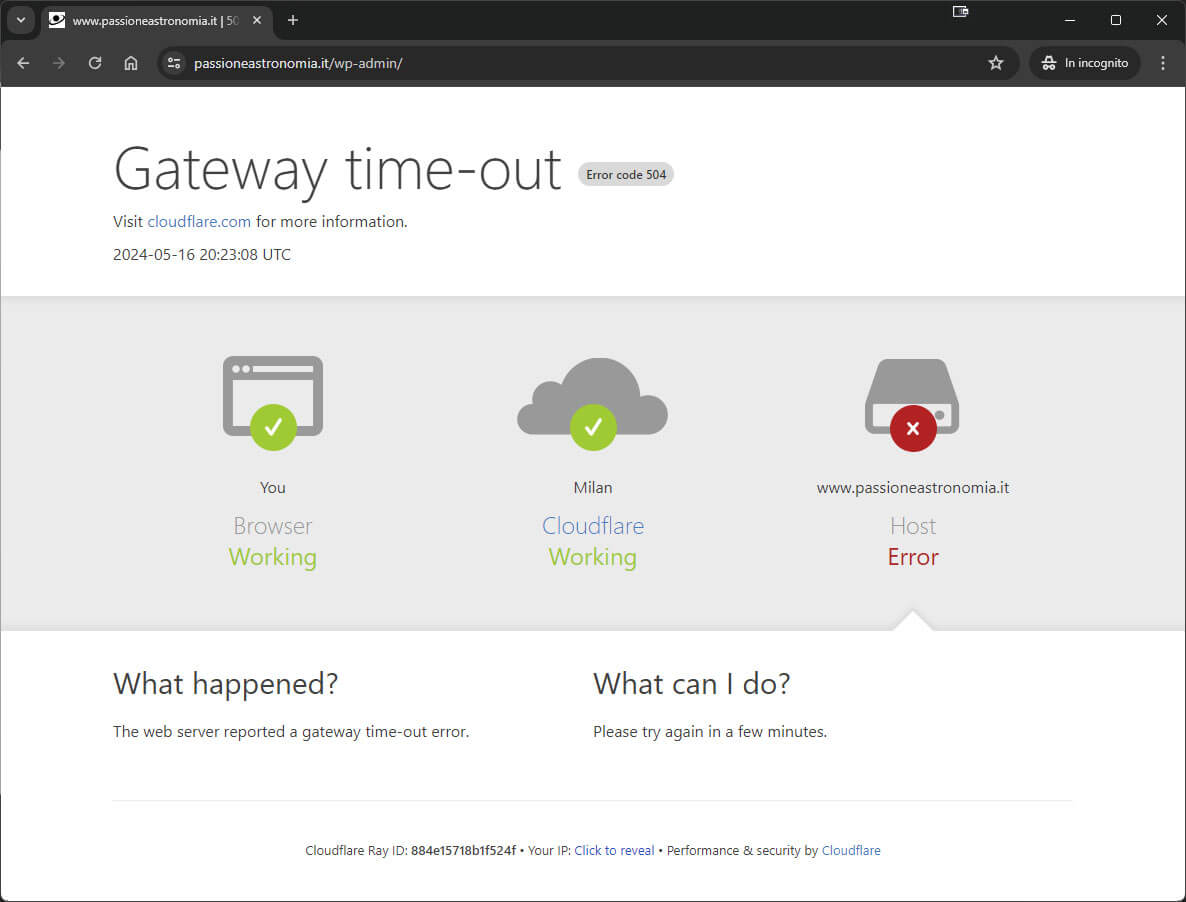Click Click to reveal IP link

point(614,851)
